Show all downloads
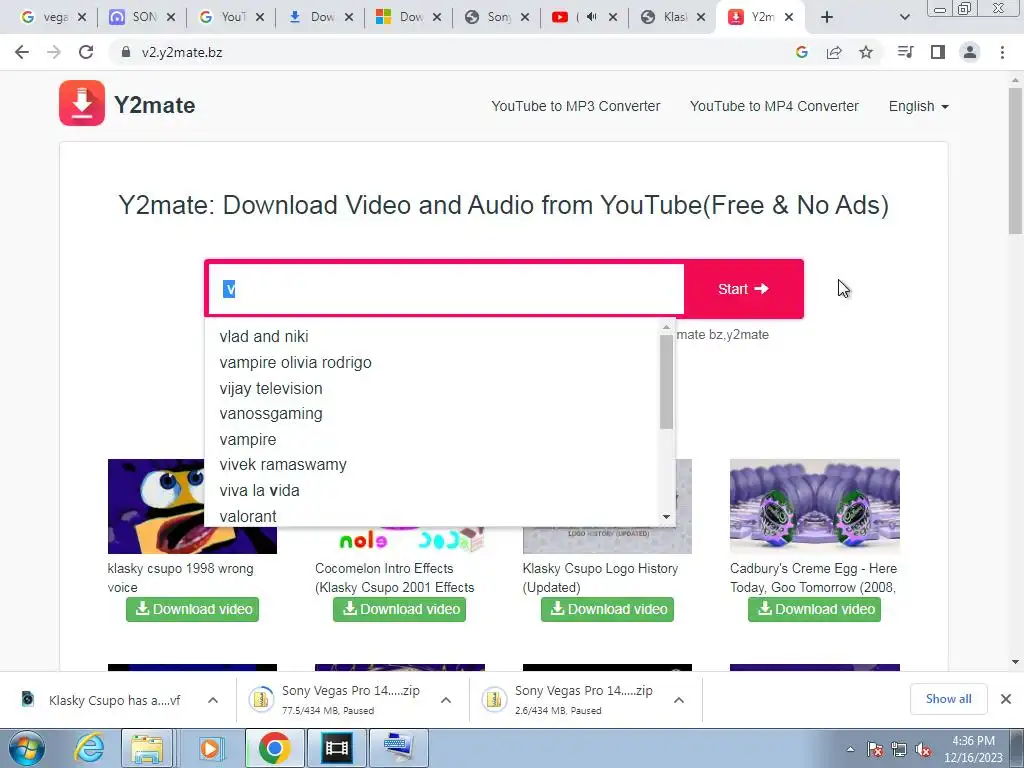1024x768 pixels. tap(948, 699)
